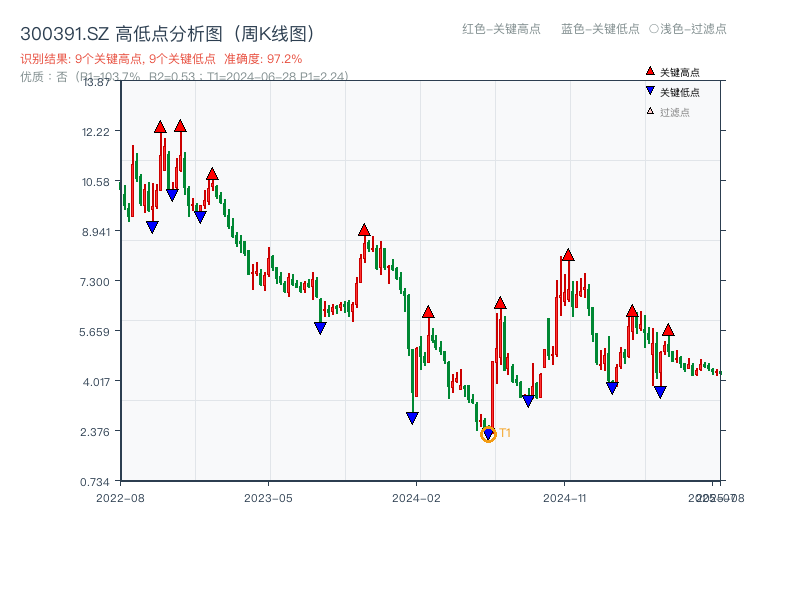Image resolution: width=800 pixels, height=600 pixels.
Task: Click the rightmost blue key-low marker on the chart
Action: [x=660, y=392]
